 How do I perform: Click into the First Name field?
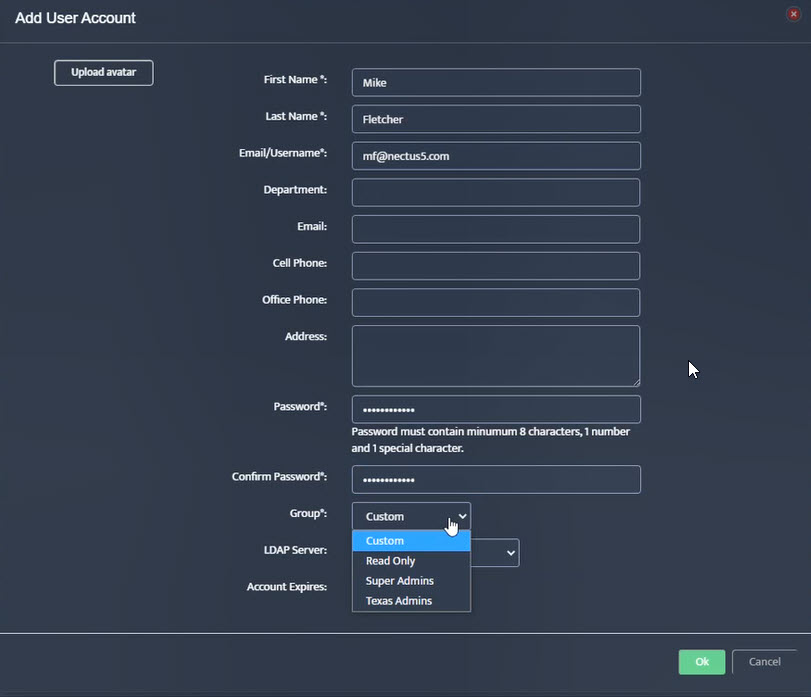tap(496, 82)
